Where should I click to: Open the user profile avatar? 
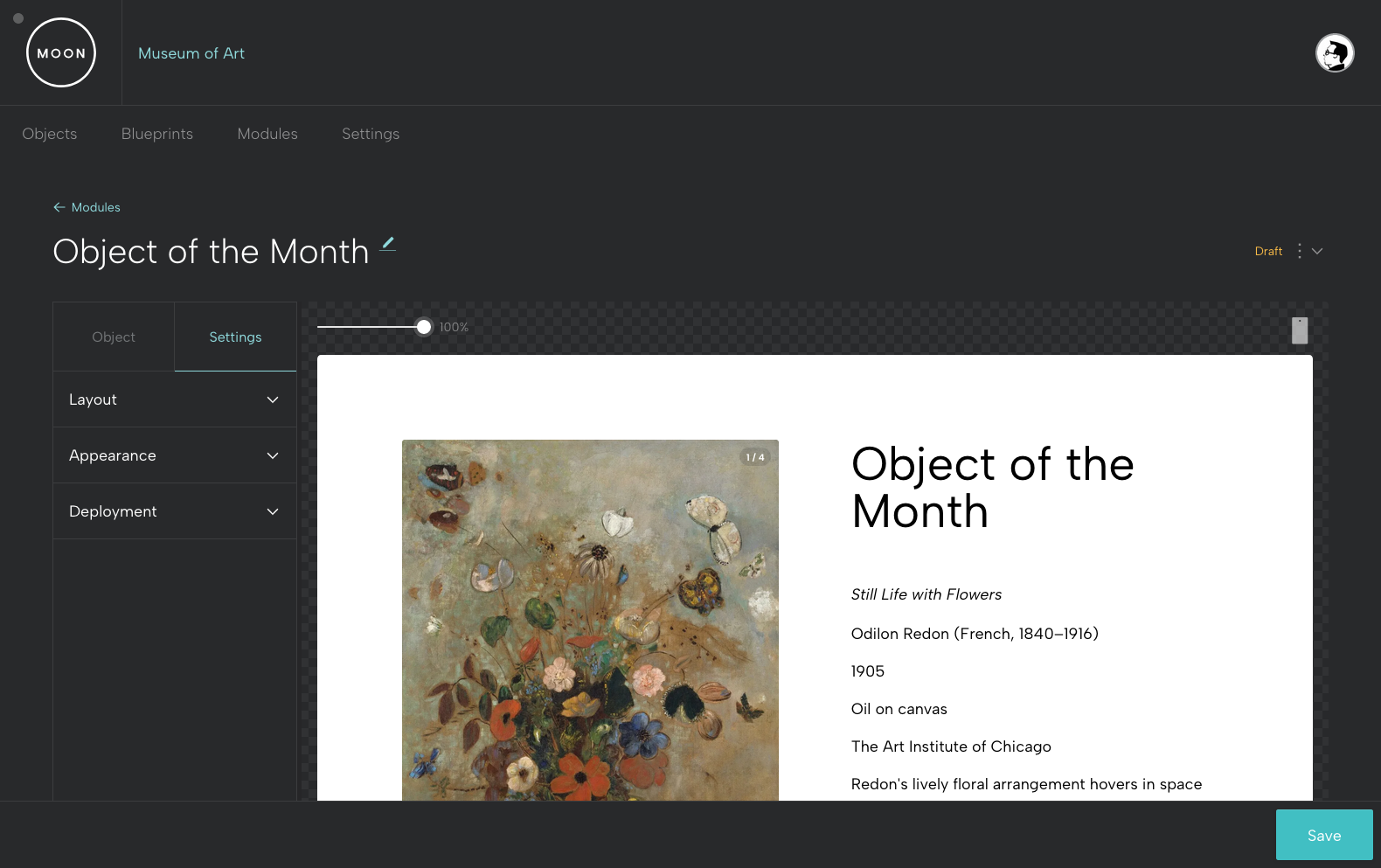1335,53
